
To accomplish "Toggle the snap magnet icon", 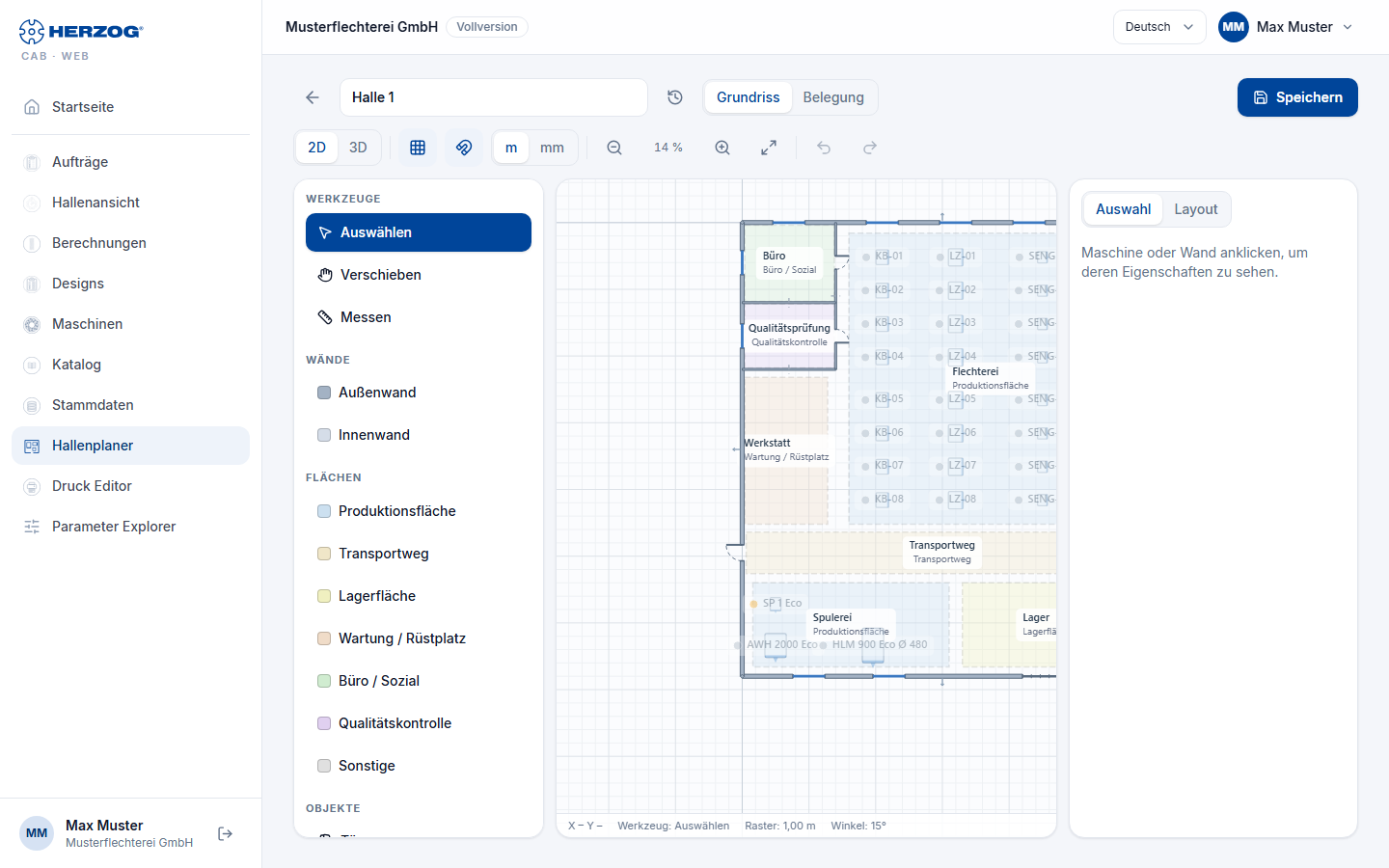I will [464, 148].
